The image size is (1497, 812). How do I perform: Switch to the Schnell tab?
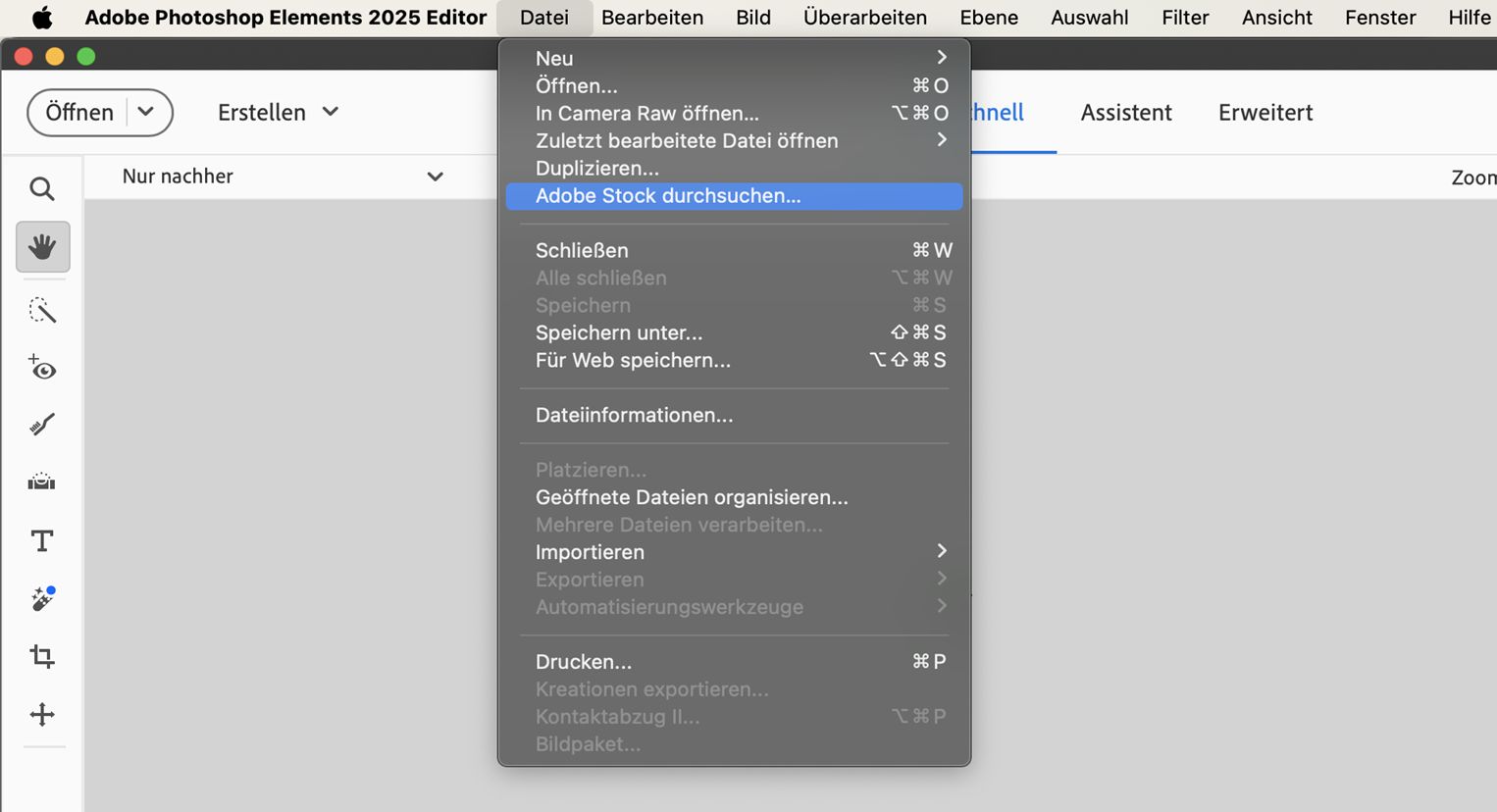click(998, 113)
